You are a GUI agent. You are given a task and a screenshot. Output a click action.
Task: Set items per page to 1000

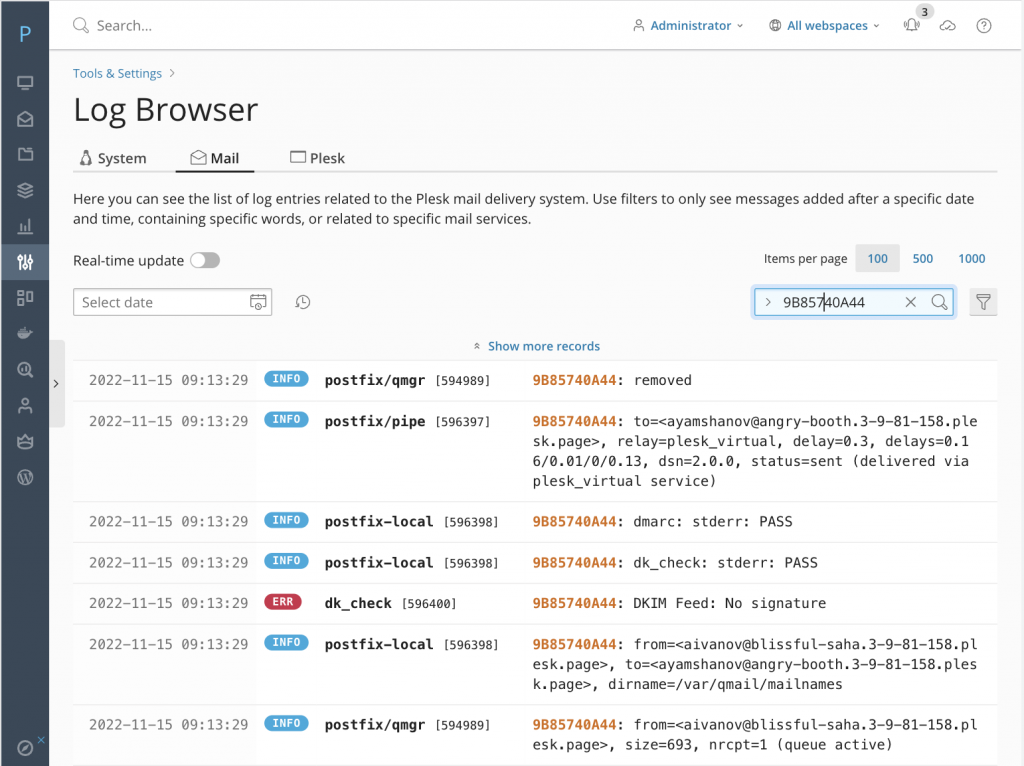tap(971, 259)
